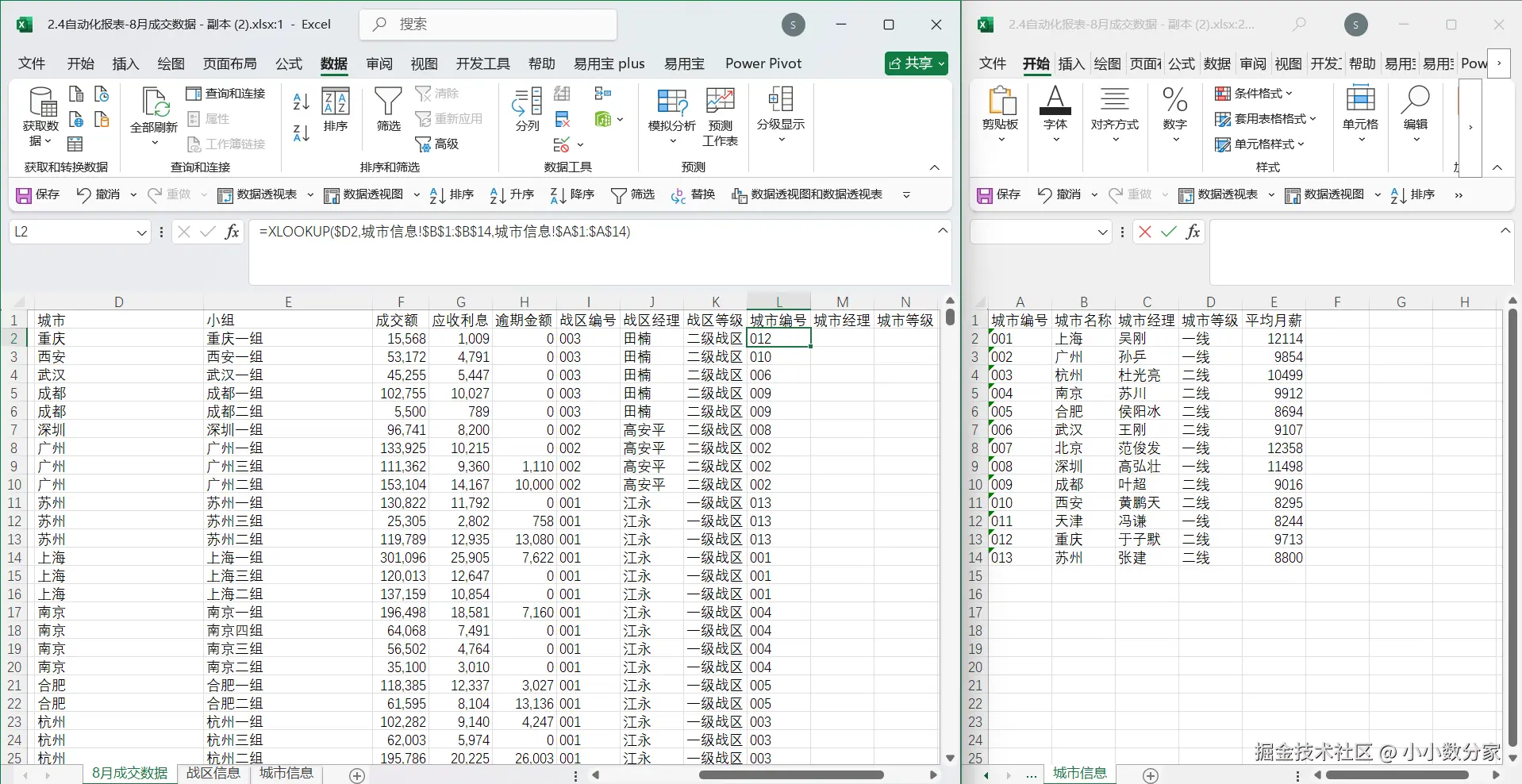
Task: Open Get Data dropdown in left window
Action: 40,117
